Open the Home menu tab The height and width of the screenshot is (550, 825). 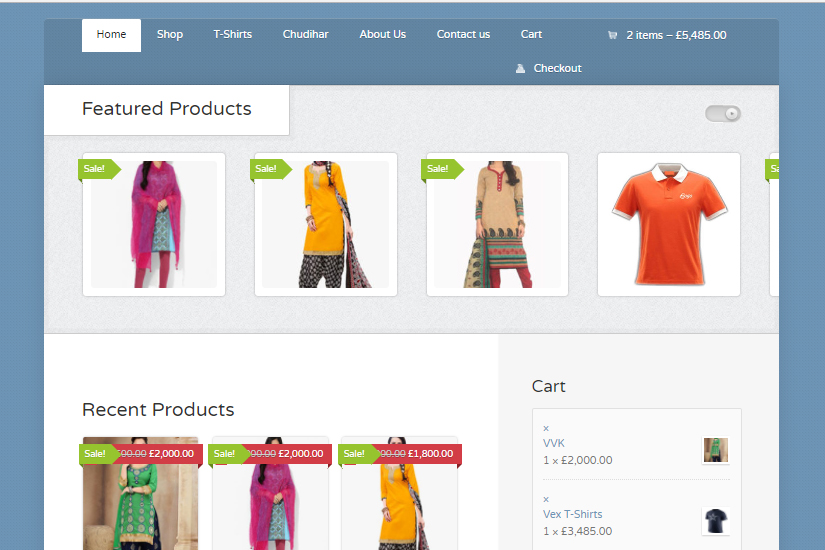111,35
